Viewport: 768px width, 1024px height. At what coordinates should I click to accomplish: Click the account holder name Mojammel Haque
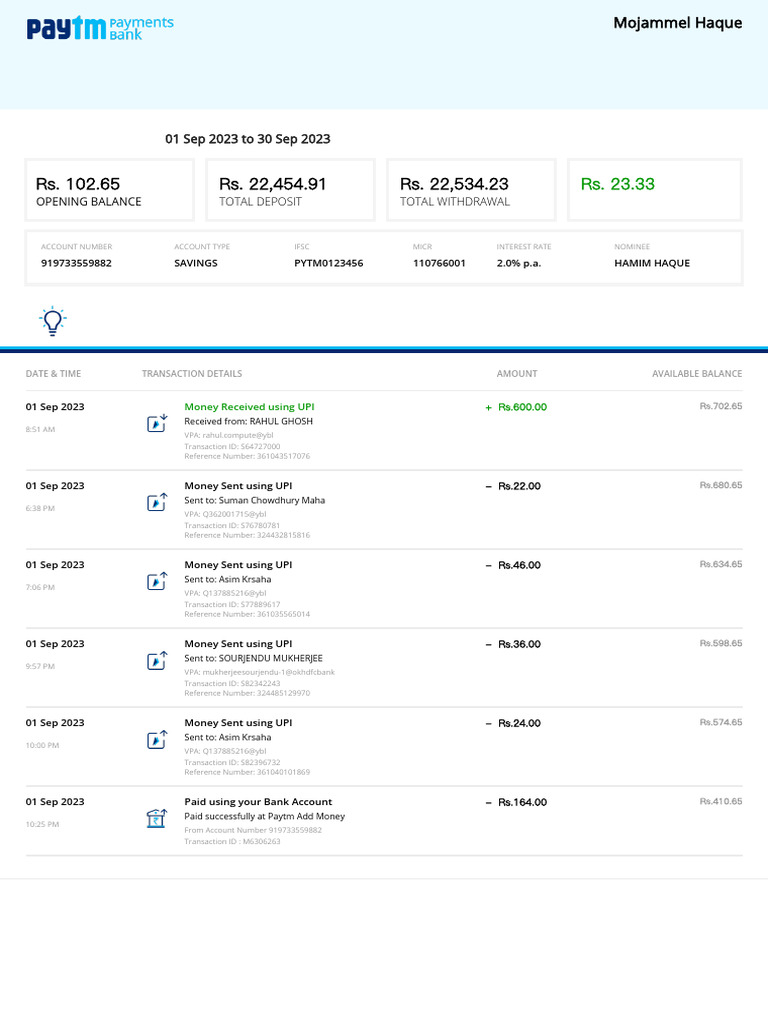click(x=677, y=23)
